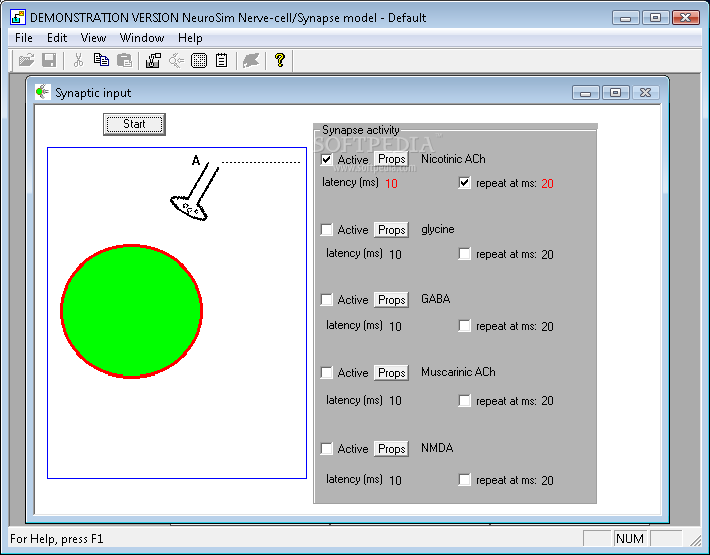Viewport: 710px width, 555px height.
Task: Click the Start button
Action: (x=134, y=124)
